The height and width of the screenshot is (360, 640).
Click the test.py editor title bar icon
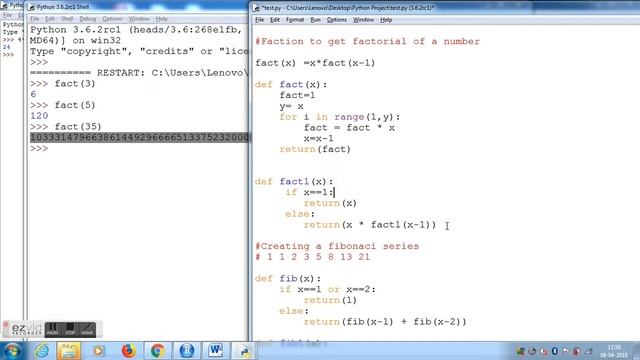(256, 8)
